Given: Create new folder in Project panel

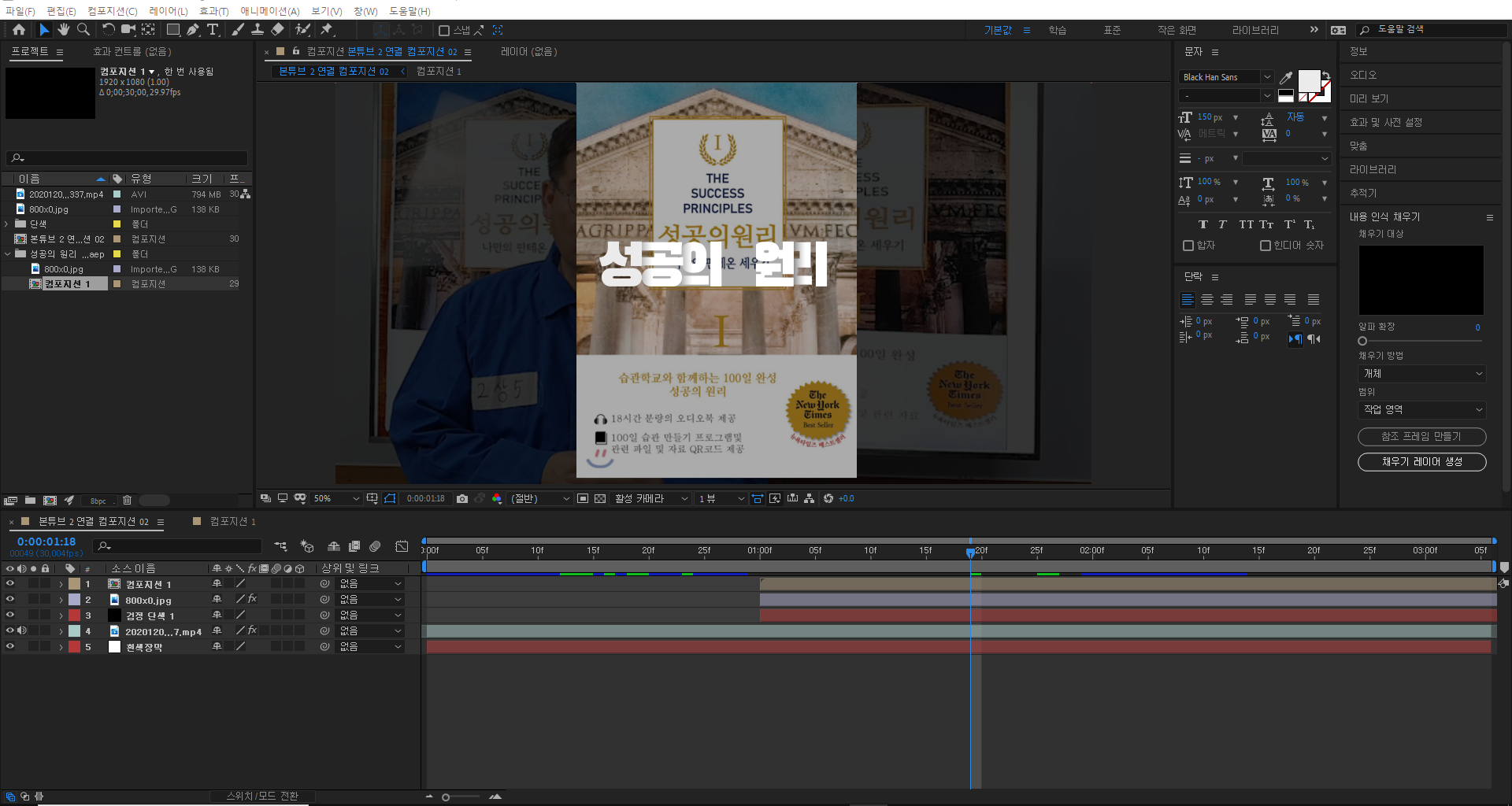Looking at the screenshot, I should (30, 500).
